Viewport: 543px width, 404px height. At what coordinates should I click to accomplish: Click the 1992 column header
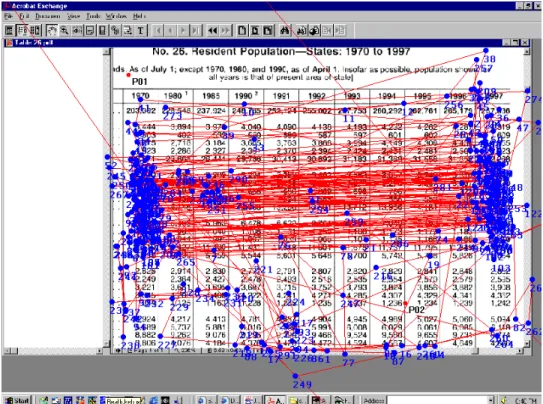point(317,96)
